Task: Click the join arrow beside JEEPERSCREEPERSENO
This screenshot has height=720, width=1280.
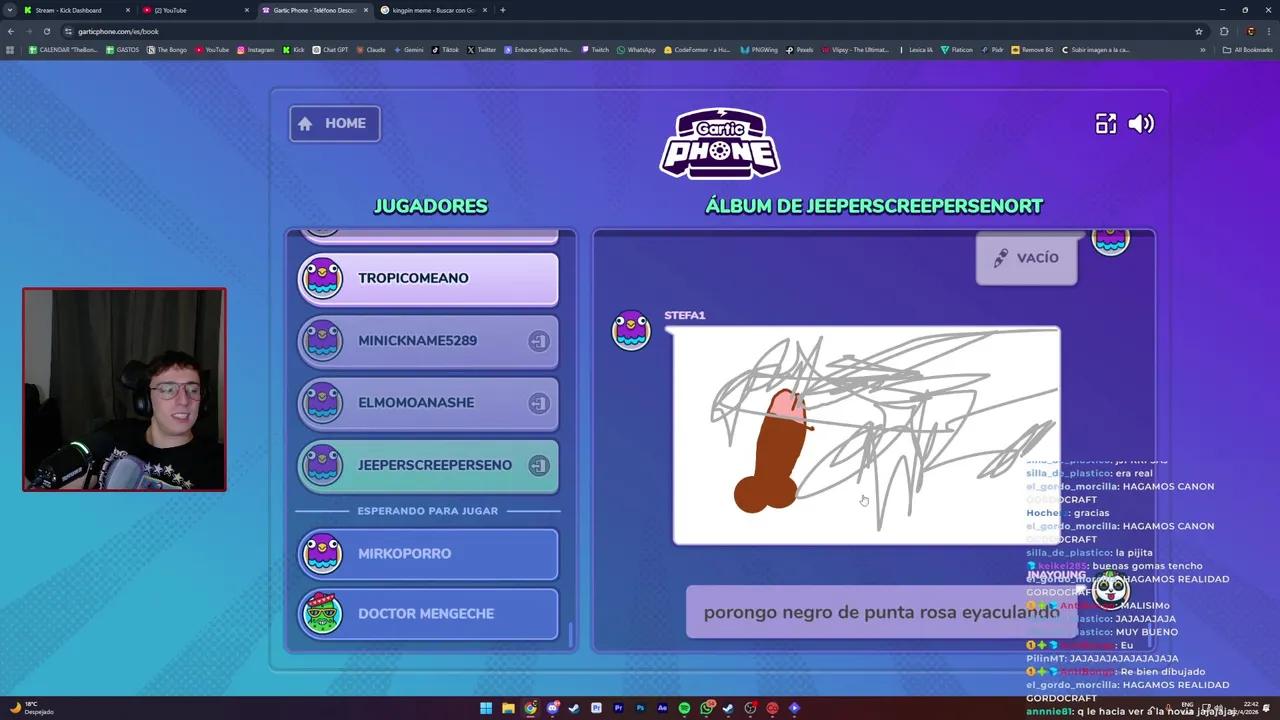Action: click(539, 465)
